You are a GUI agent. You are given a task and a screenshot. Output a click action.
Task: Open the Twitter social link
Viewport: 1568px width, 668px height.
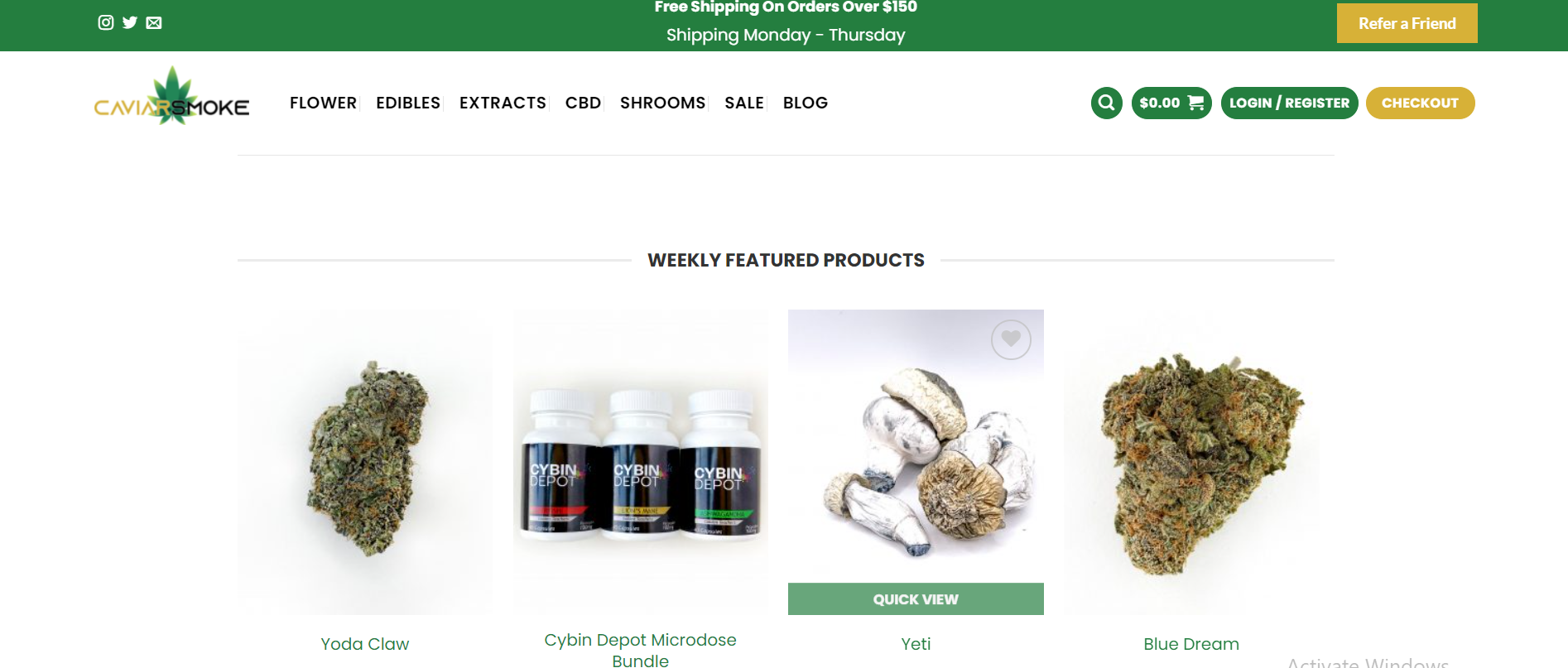(x=130, y=22)
